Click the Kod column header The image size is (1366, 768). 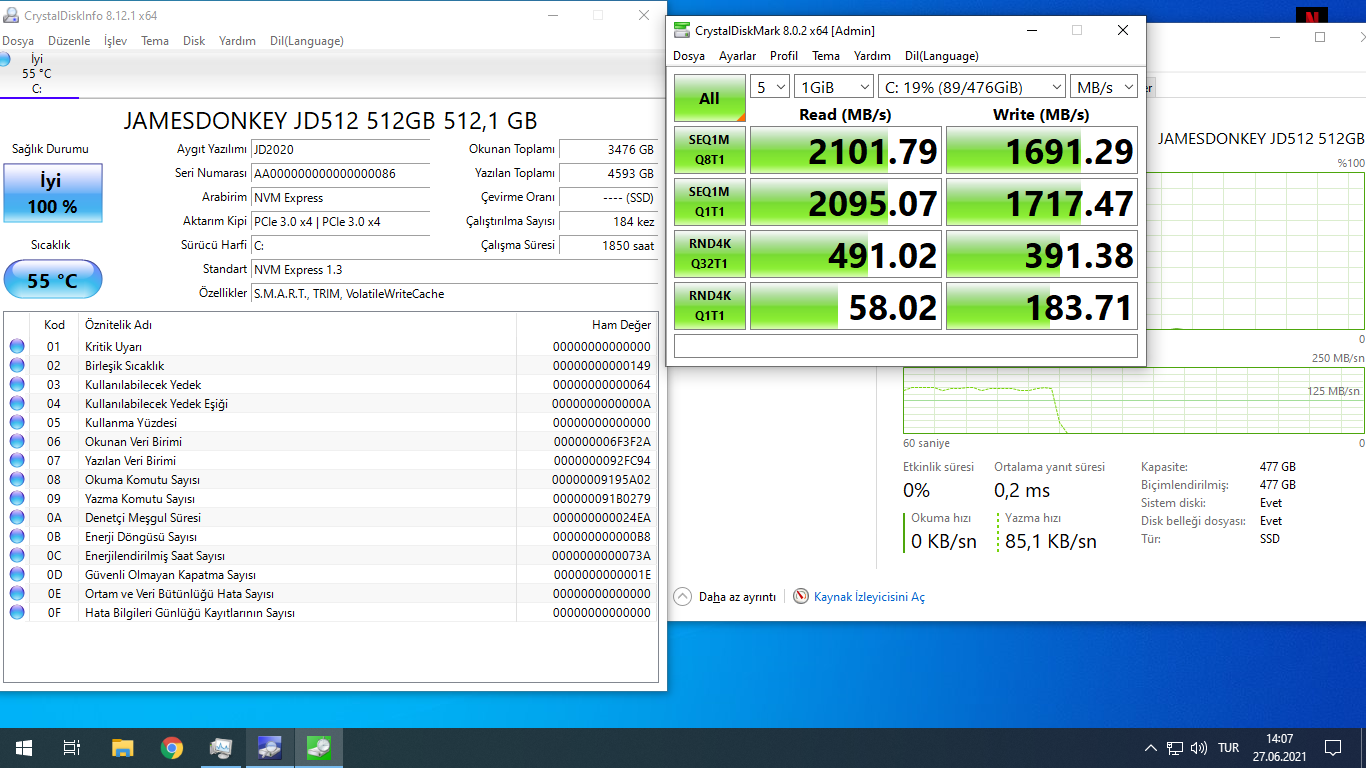coord(54,325)
